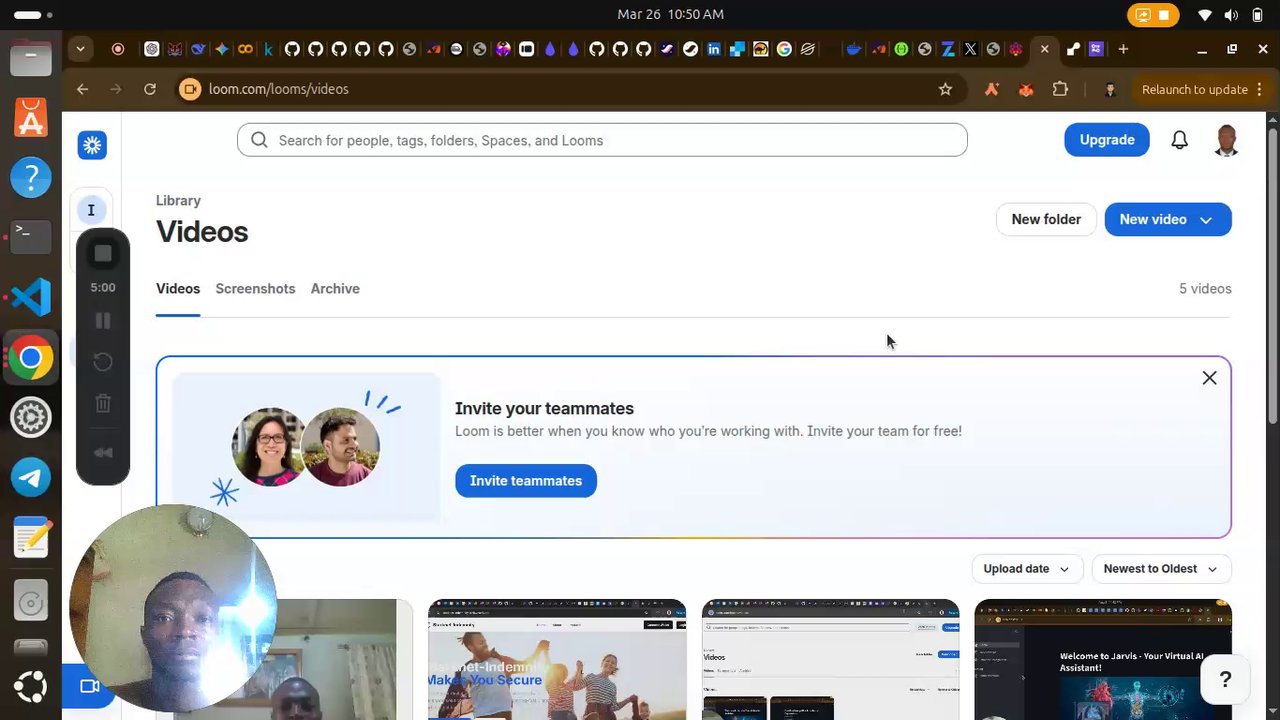Screen dimensions: 1280x720
Task: Click Relaunch to update in Chrome
Action: click(1201, 89)
